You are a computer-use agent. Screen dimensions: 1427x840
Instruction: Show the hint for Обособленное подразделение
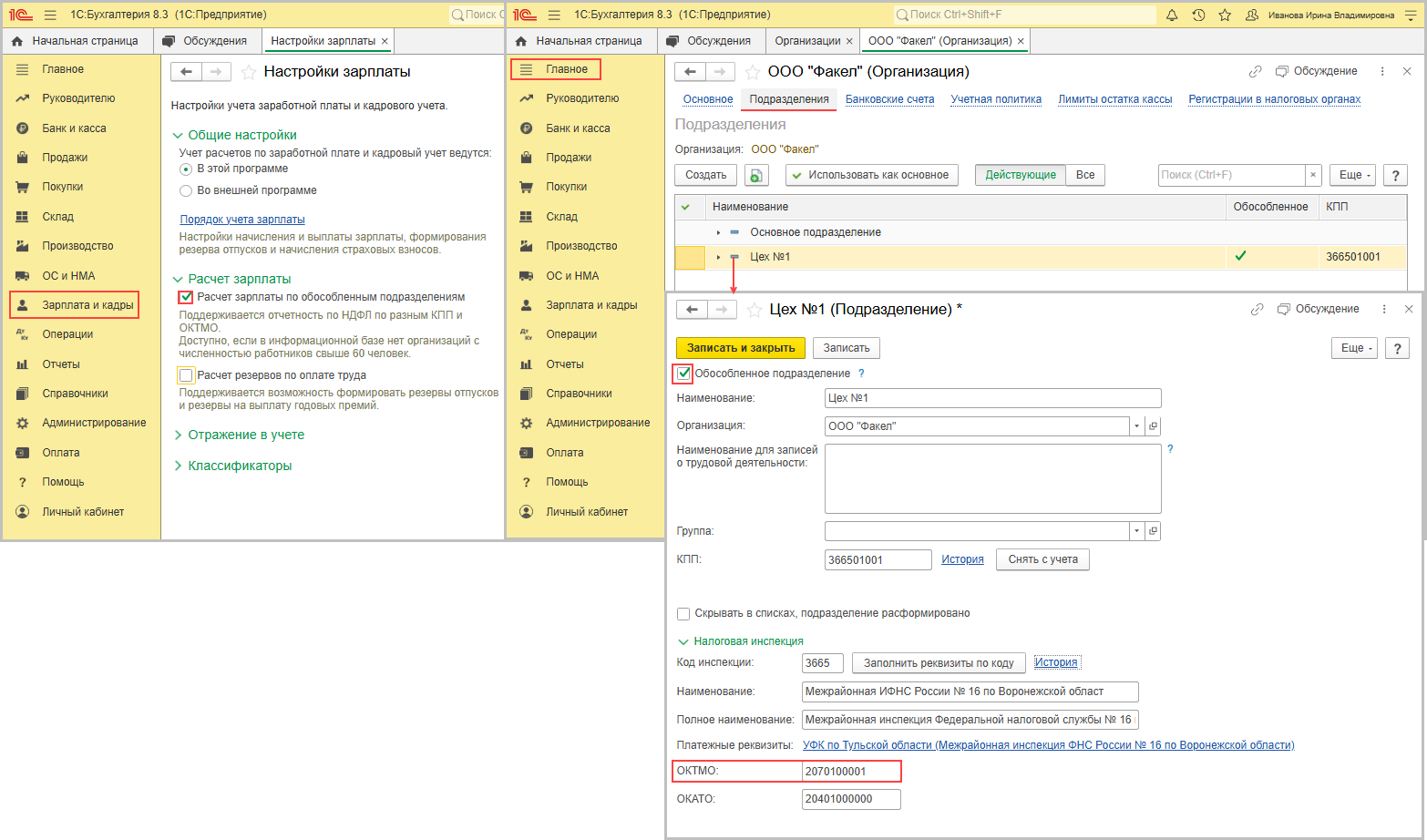point(861,374)
